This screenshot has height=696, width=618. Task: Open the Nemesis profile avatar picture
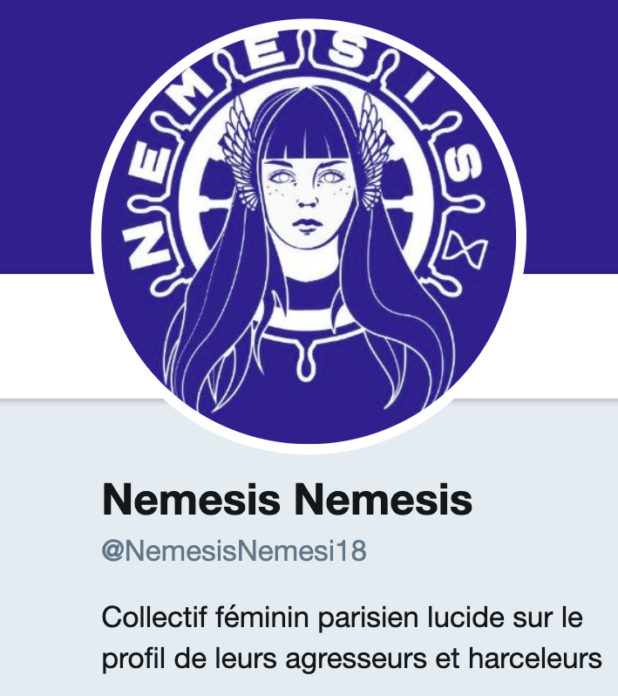coord(309,236)
